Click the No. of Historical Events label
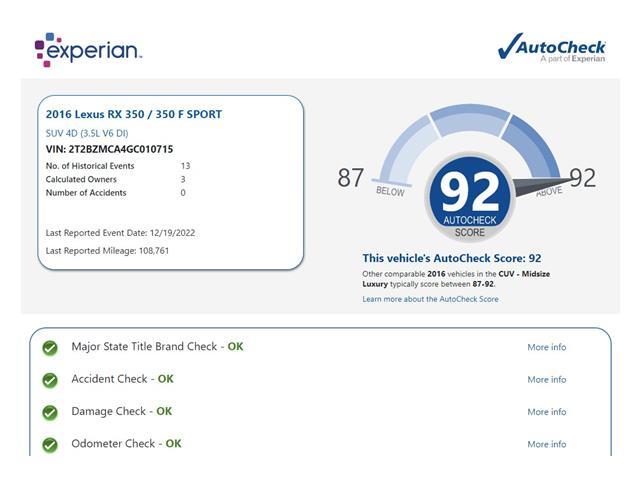The height and width of the screenshot is (480, 640). [90, 166]
